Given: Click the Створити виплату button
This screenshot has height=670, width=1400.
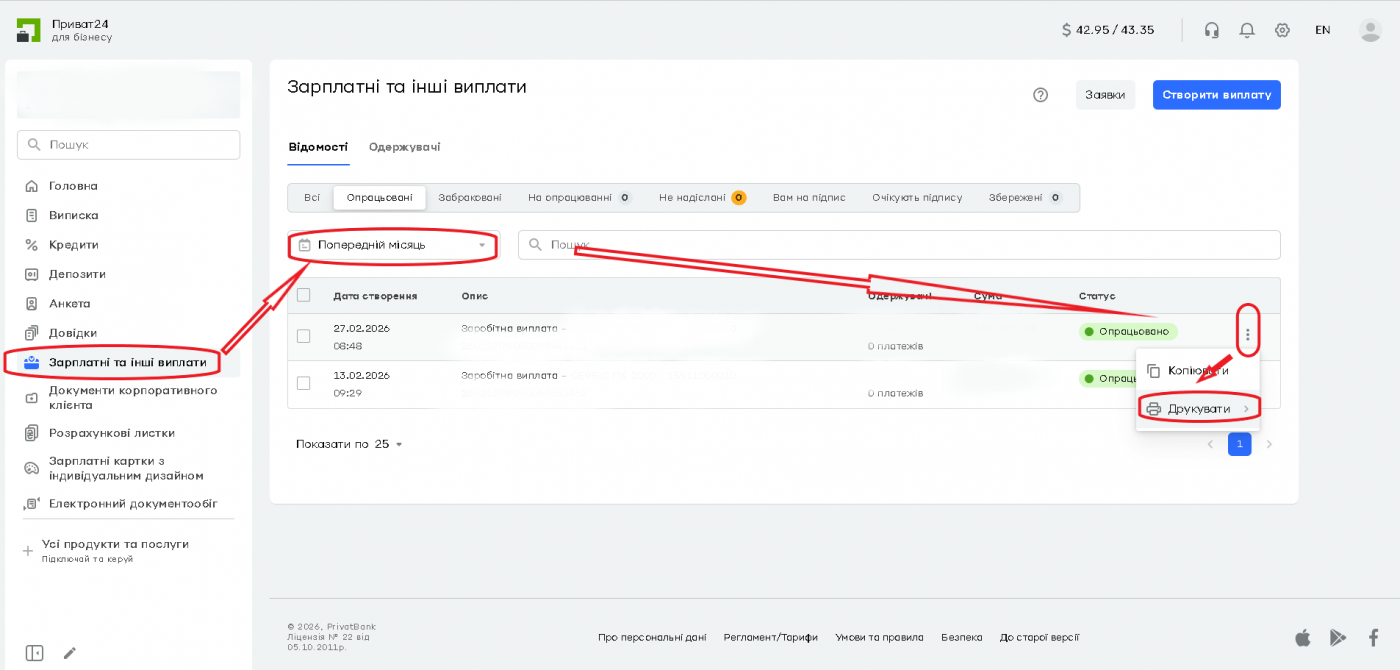Looking at the screenshot, I should (x=1216, y=95).
